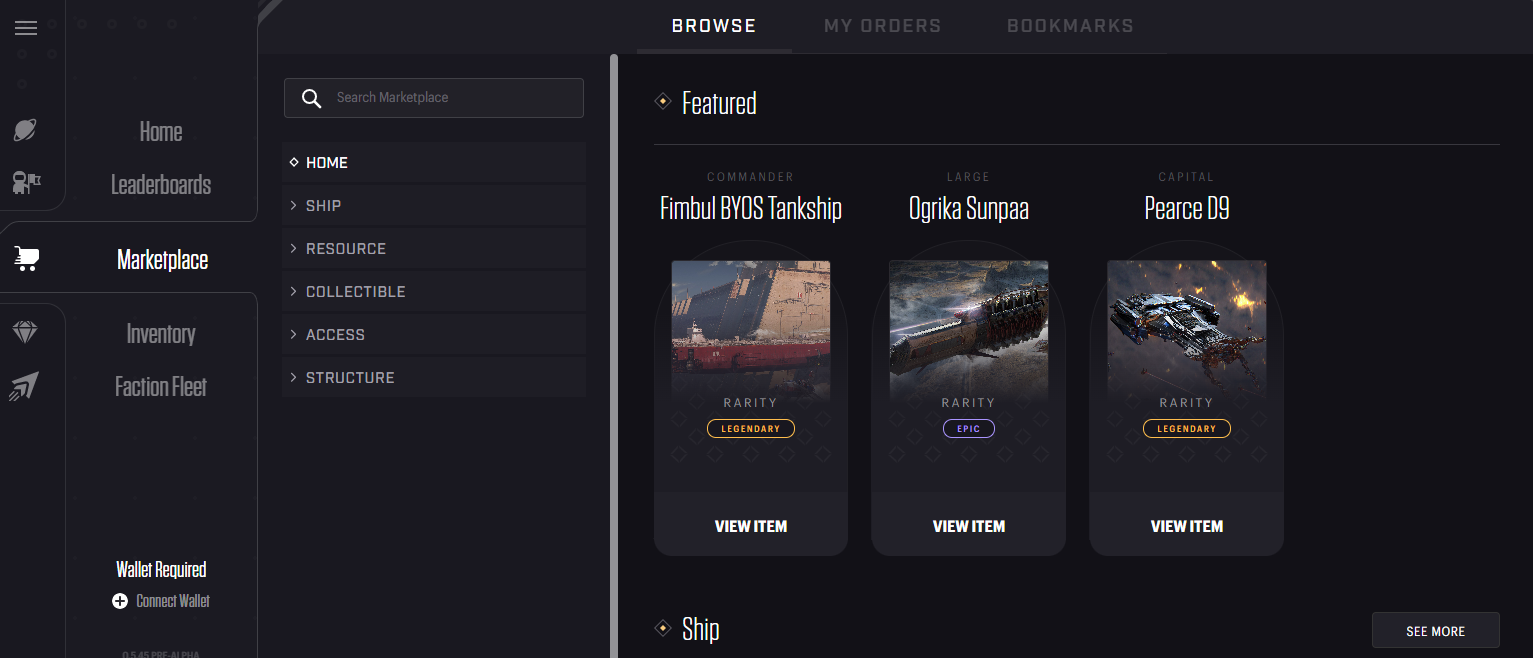Expand the RESOURCE category

click(x=434, y=248)
